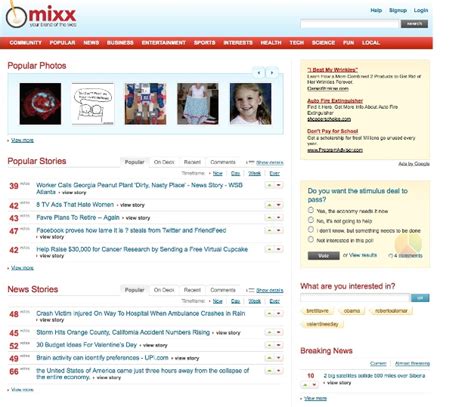Viewport: 474px width, 407px height.
Task: Vote up the Brain activity UPI story
Action: 269,358
